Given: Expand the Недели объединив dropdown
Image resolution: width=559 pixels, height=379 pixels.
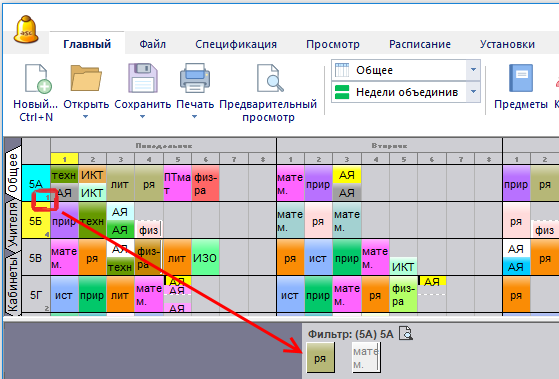Looking at the screenshot, I should click(x=473, y=92).
